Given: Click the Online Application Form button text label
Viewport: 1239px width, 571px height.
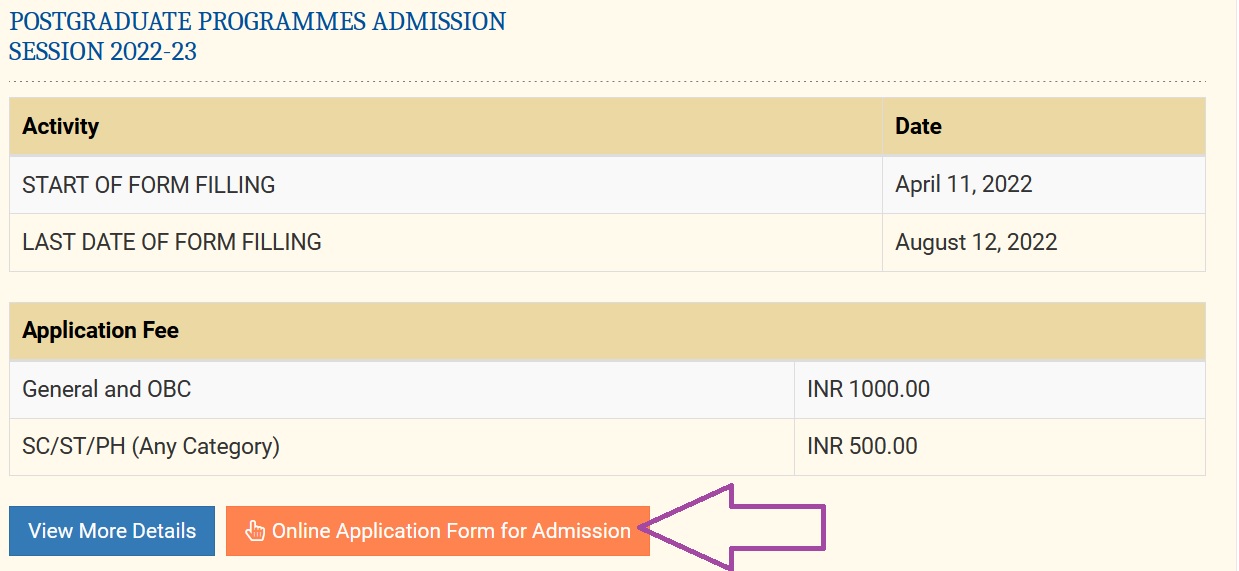Looking at the screenshot, I should [x=451, y=531].
